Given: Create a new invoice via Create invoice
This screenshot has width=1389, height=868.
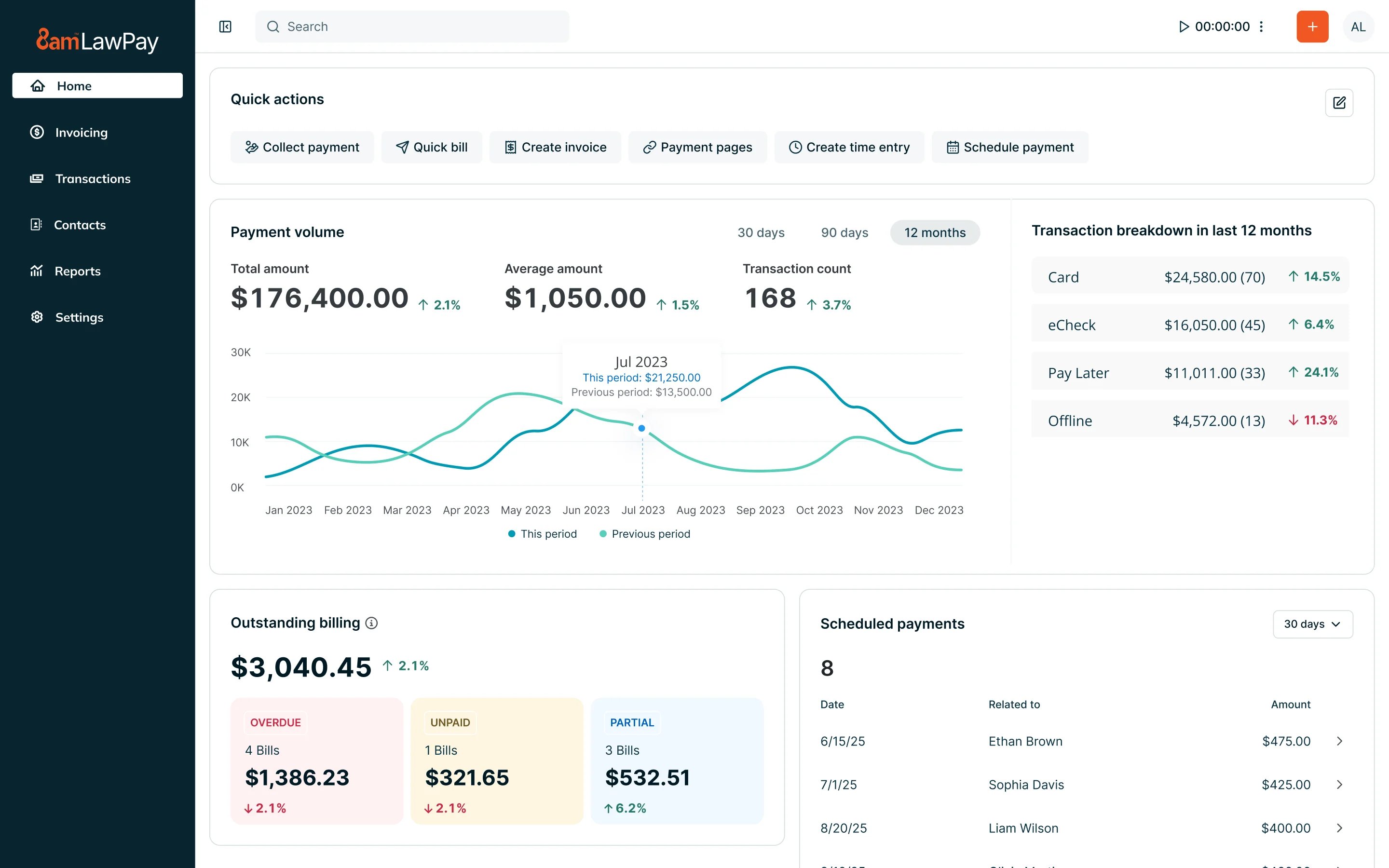Looking at the screenshot, I should [x=555, y=147].
